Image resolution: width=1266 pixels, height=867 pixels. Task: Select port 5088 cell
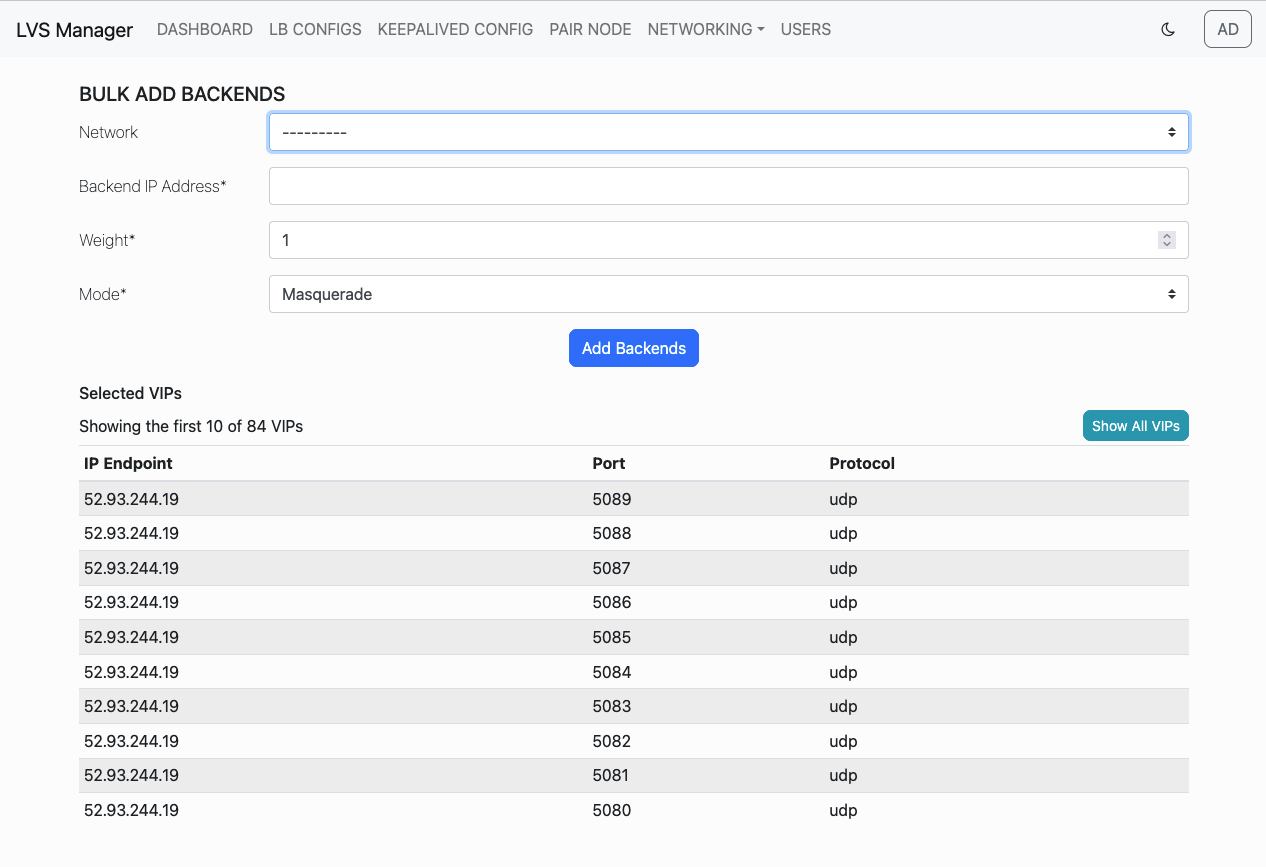pyautogui.click(x=612, y=533)
